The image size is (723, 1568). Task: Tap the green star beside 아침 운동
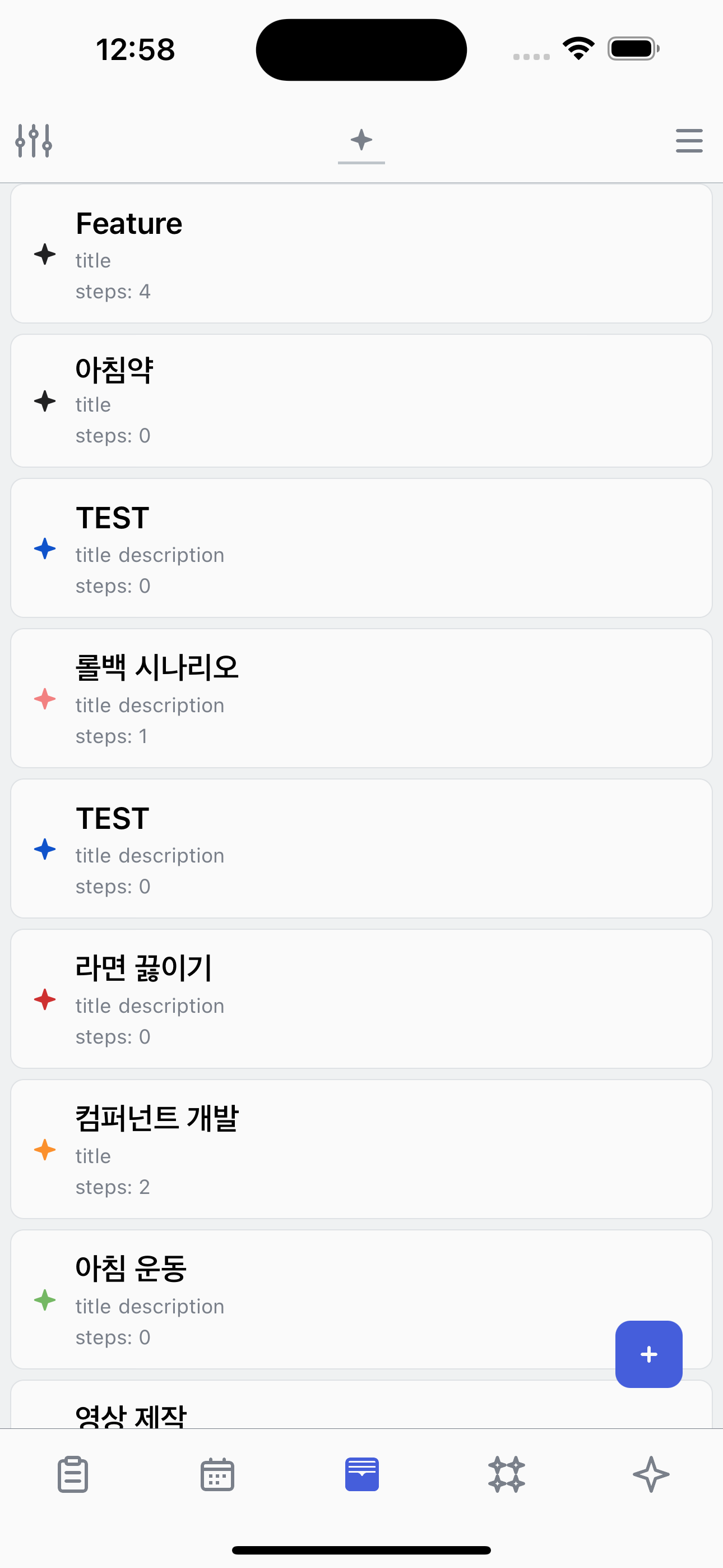[45, 1300]
